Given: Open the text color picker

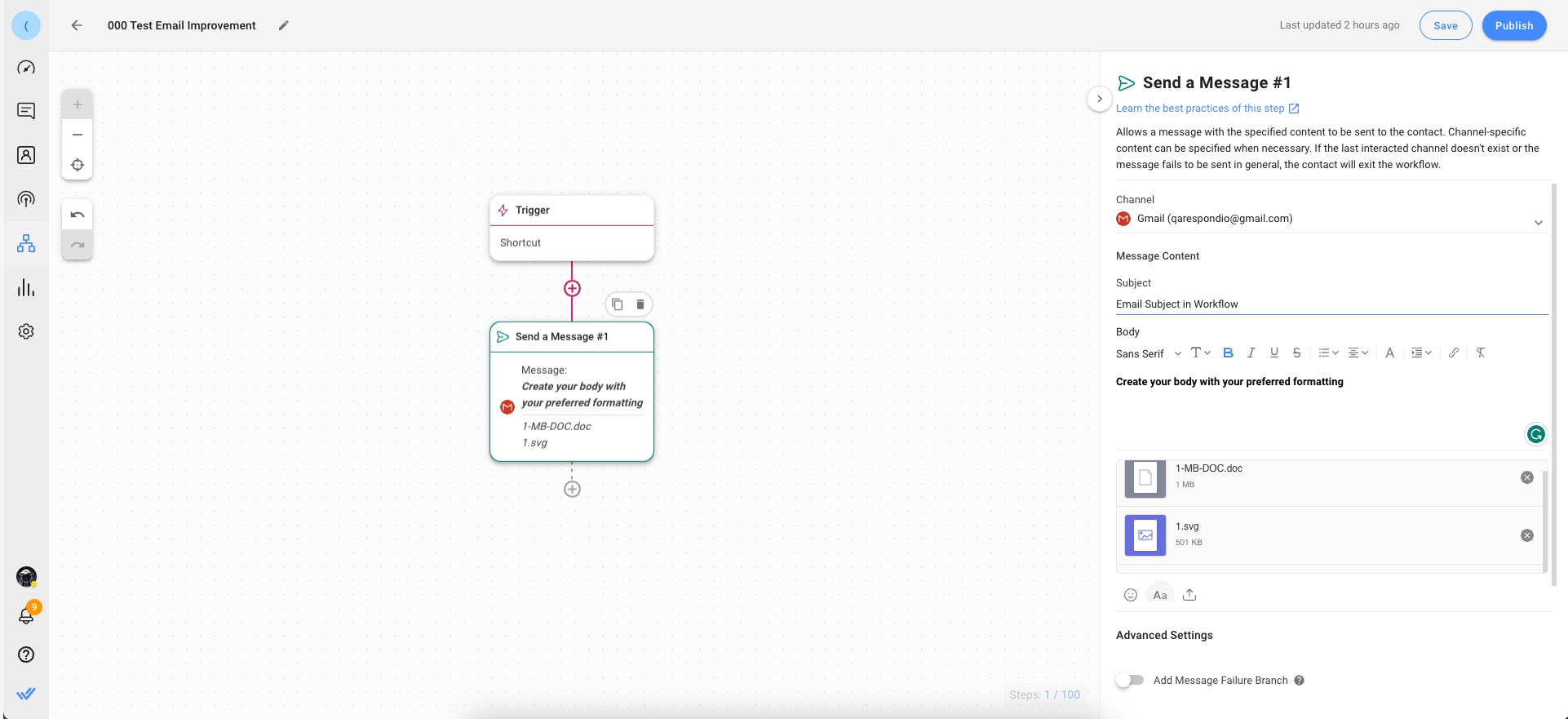Looking at the screenshot, I should click(1389, 353).
